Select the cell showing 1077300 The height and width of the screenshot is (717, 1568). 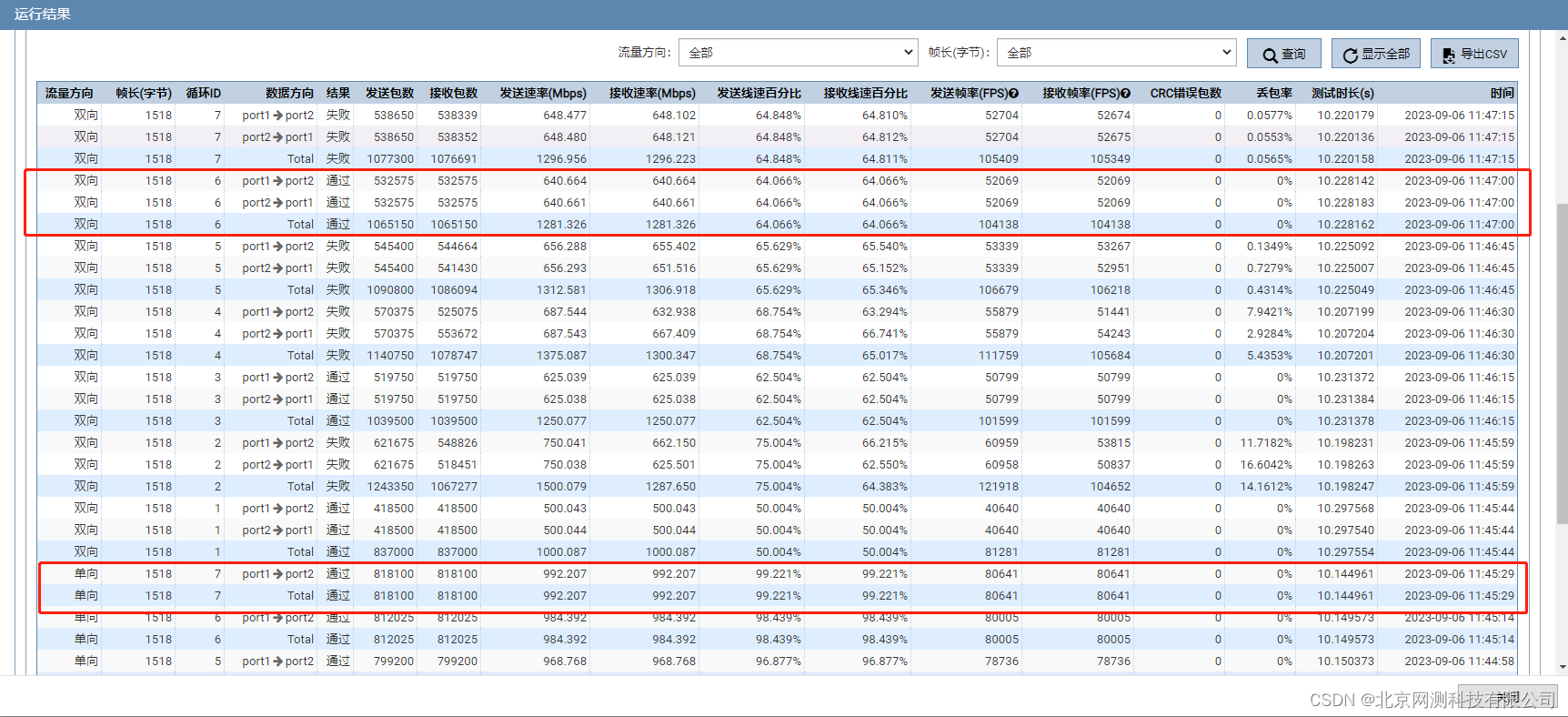click(390, 159)
